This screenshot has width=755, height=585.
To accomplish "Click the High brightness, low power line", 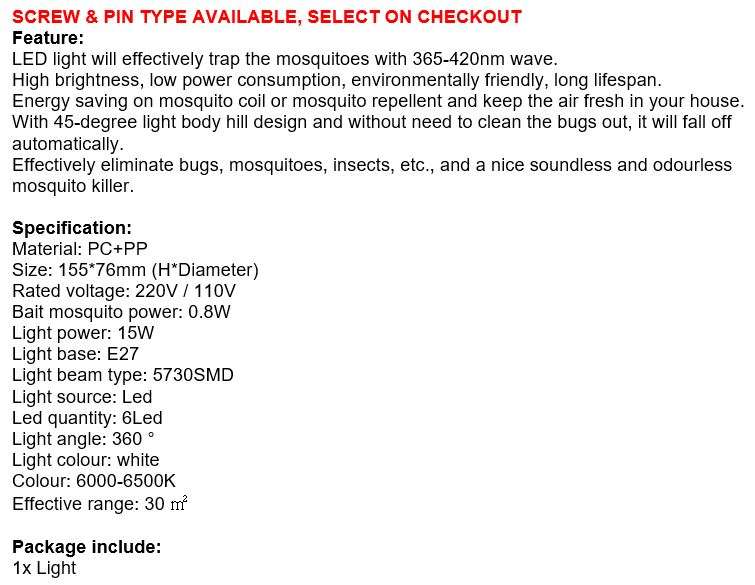I will click(x=336, y=80).
